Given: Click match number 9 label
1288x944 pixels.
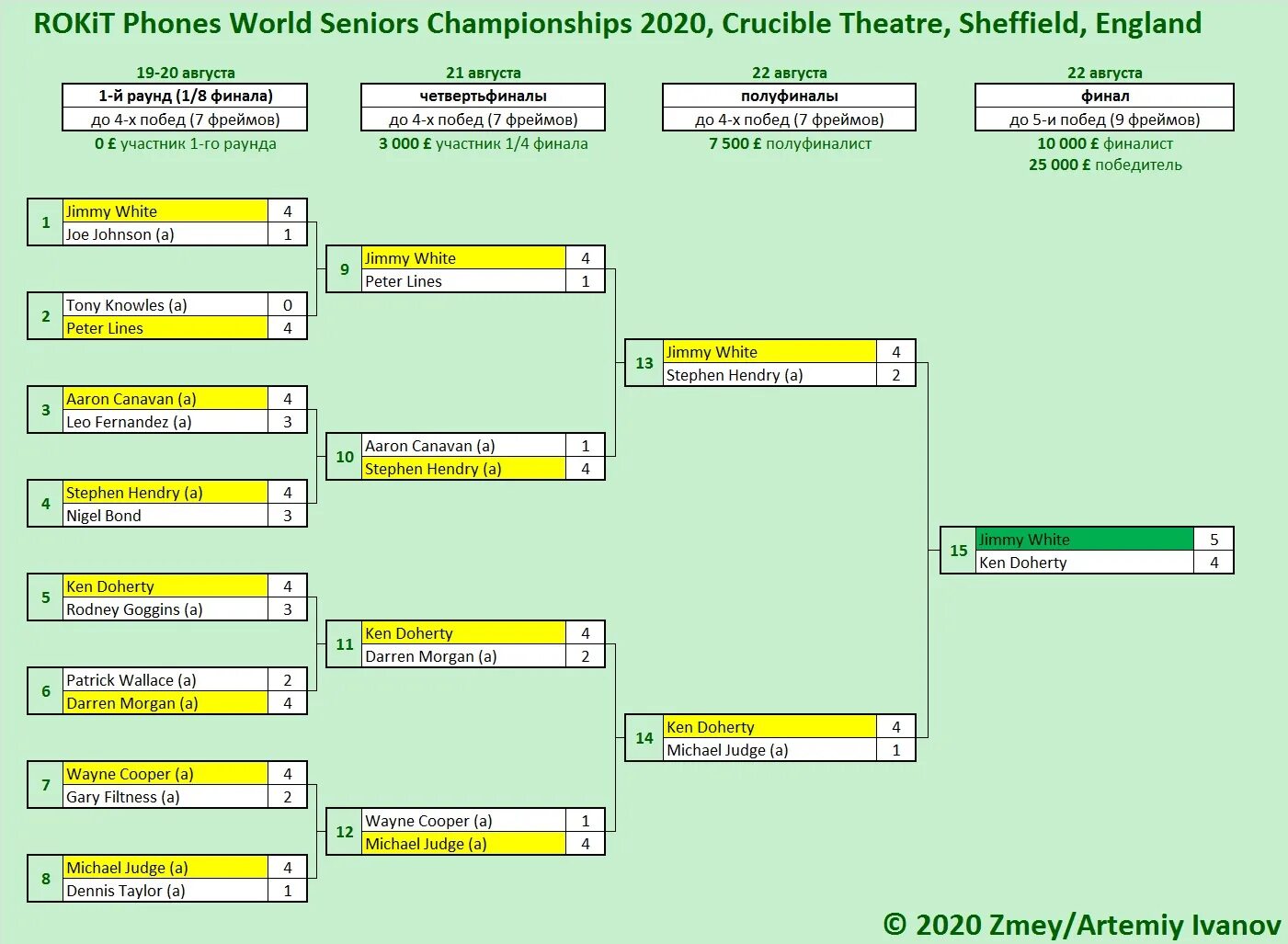Looking at the screenshot, I should (x=345, y=269).
